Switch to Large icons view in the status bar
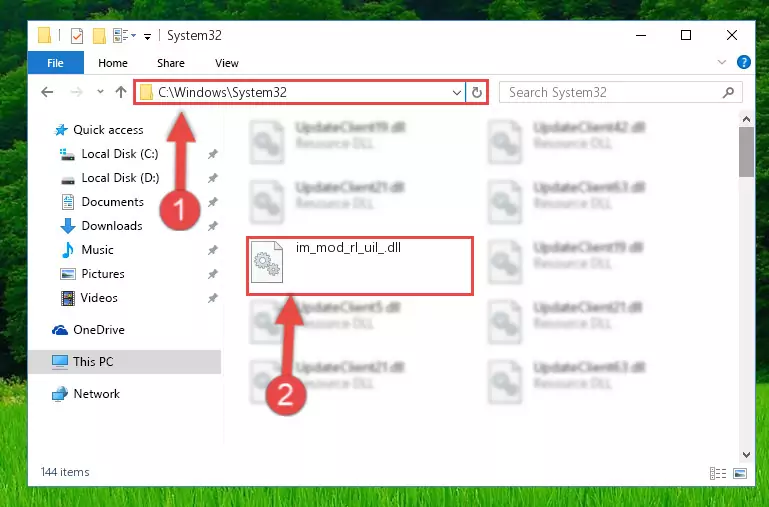Image resolution: width=769 pixels, height=507 pixels. point(740,473)
